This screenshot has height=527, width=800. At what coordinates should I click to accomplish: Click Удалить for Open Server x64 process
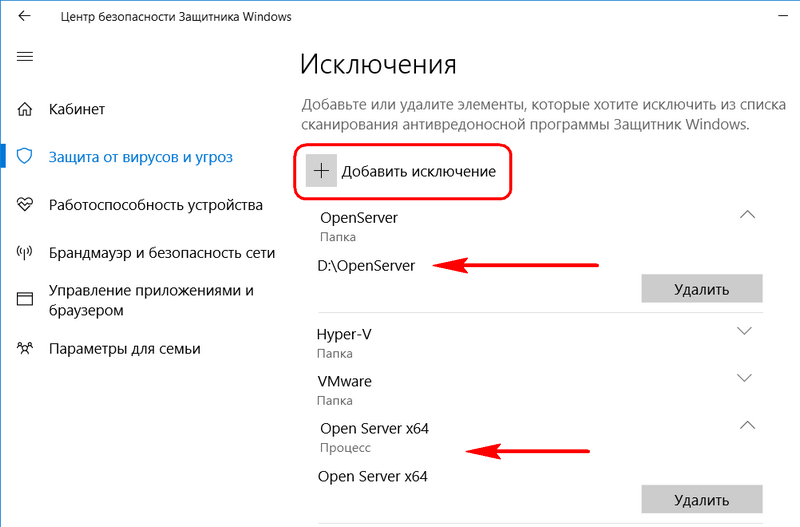(x=702, y=499)
